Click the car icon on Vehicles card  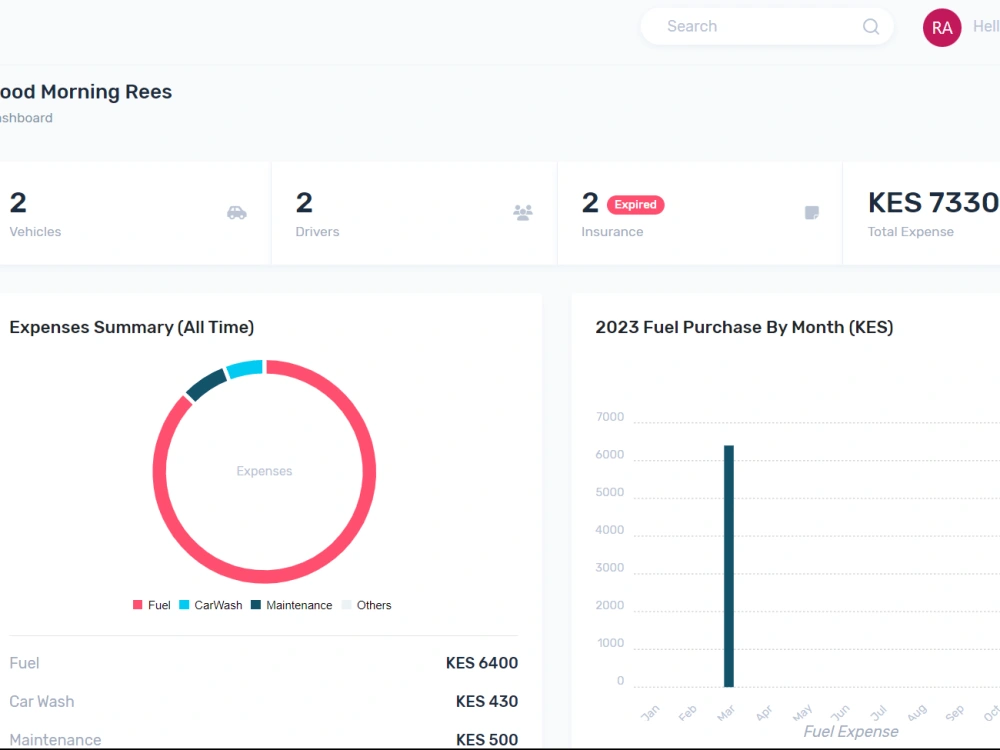point(237,212)
